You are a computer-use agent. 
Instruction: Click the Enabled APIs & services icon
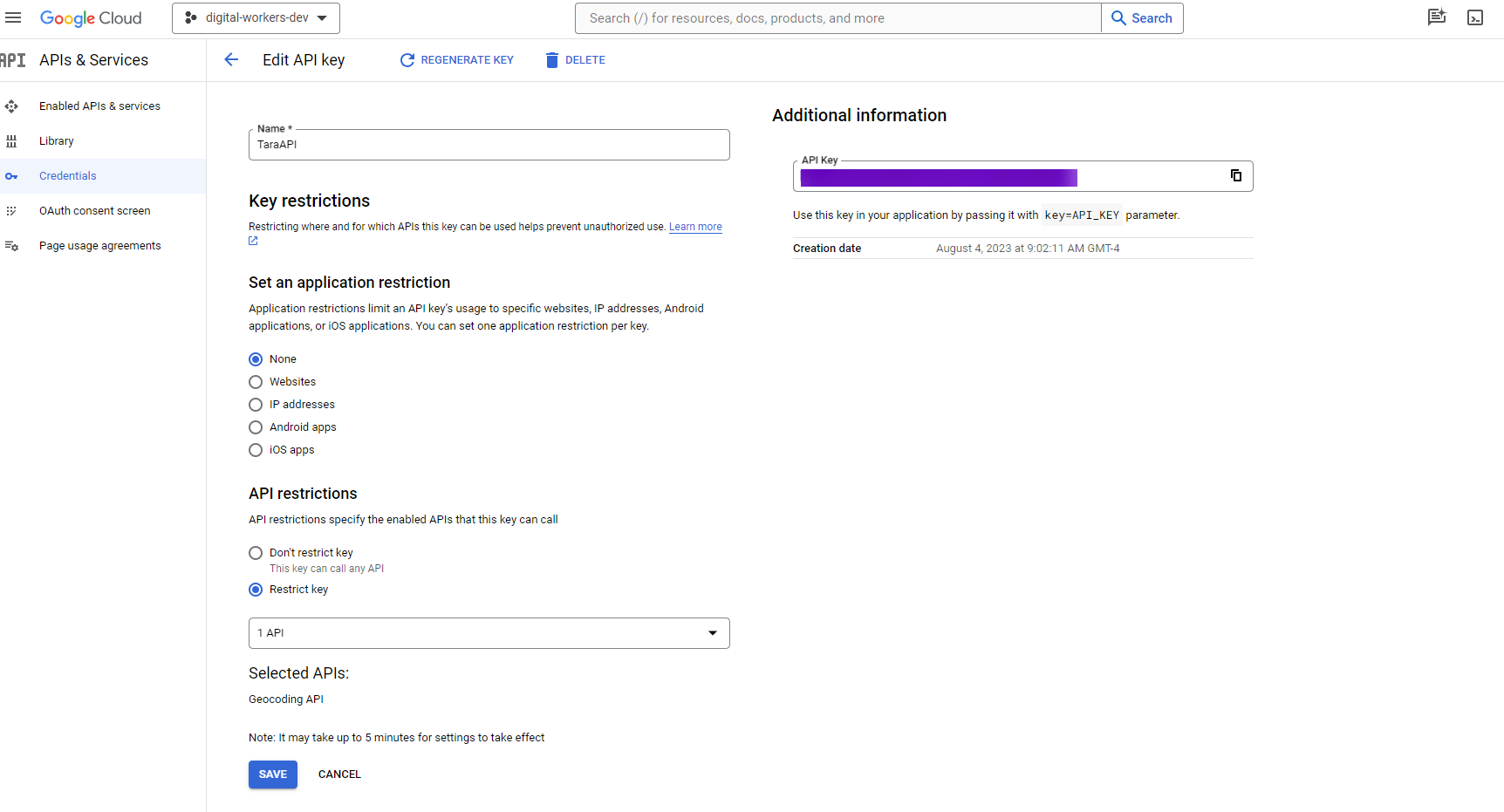[11, 106]
